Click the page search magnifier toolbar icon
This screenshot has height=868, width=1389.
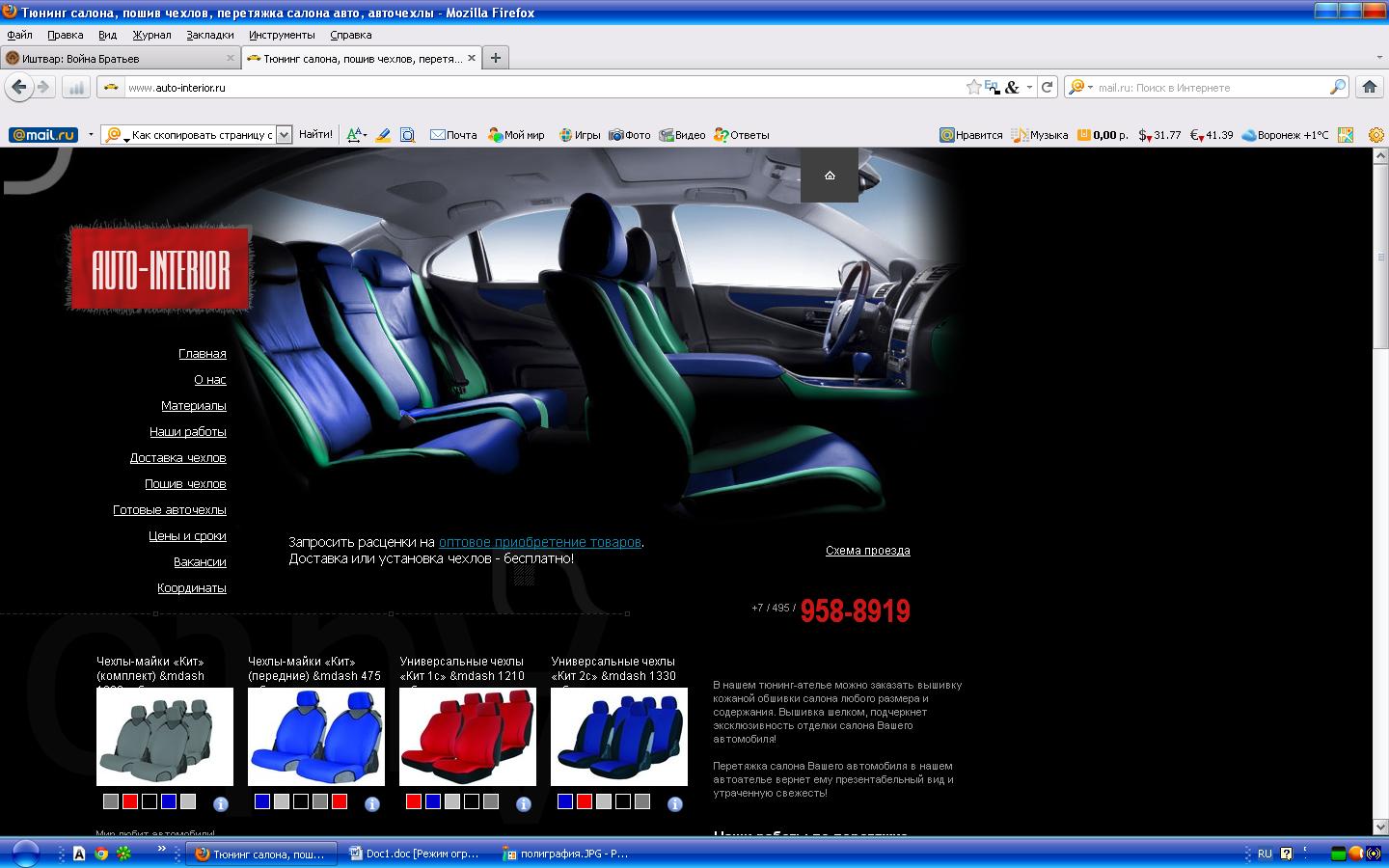pyautogui.click(x=407, y=135)
